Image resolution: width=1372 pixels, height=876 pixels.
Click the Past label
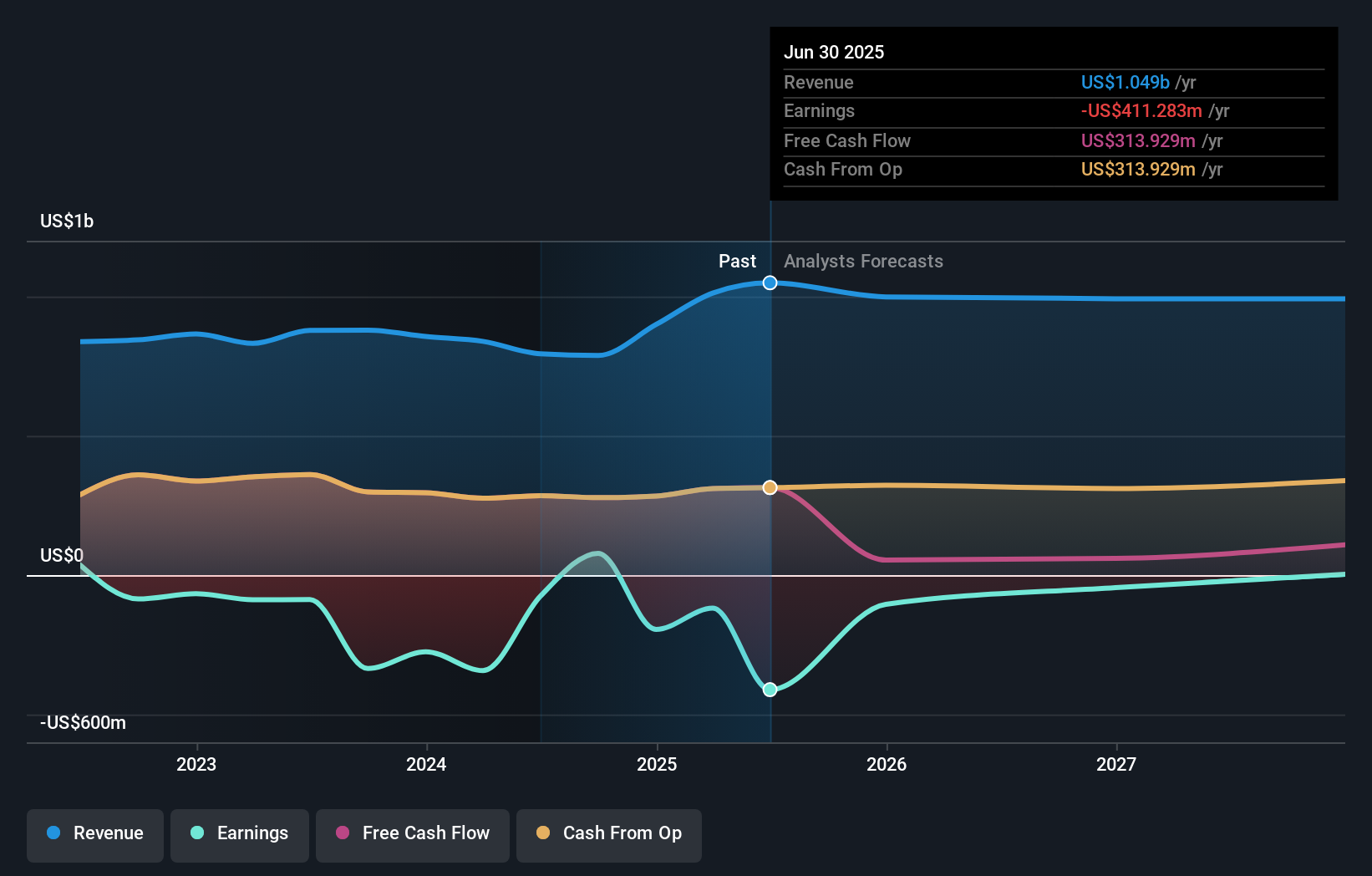click(x=737, y=261)
